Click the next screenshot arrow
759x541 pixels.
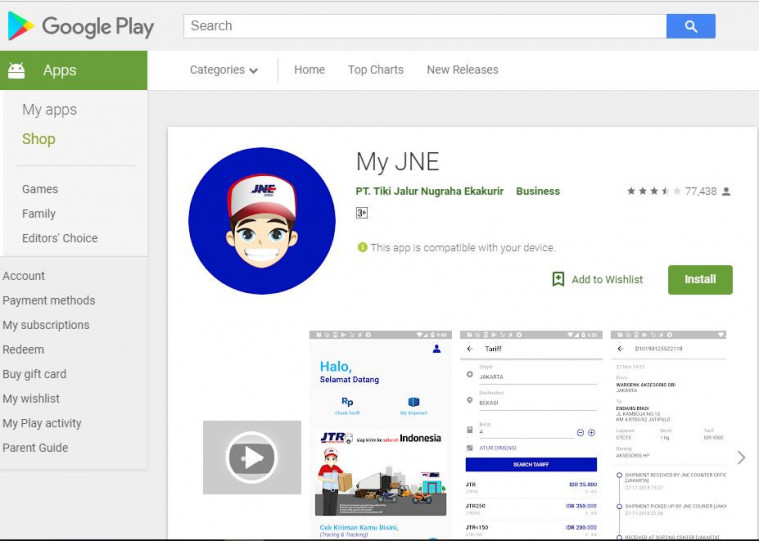pyautogui.click(x=740, y=457)
